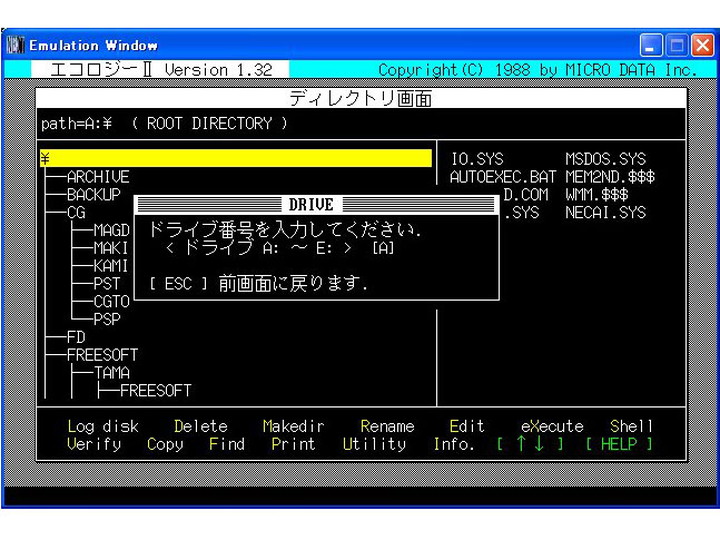
Task: Choose the Find command
Action: click(227, 444)
